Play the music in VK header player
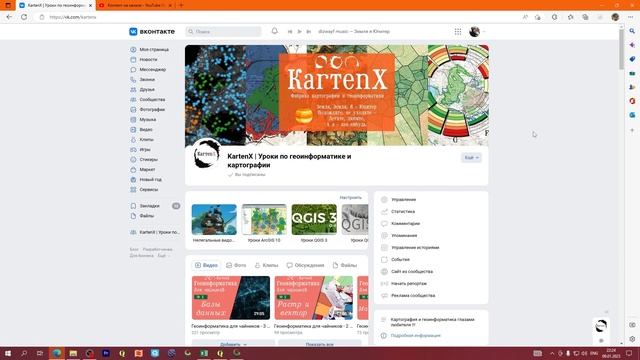 coord(299,31)
